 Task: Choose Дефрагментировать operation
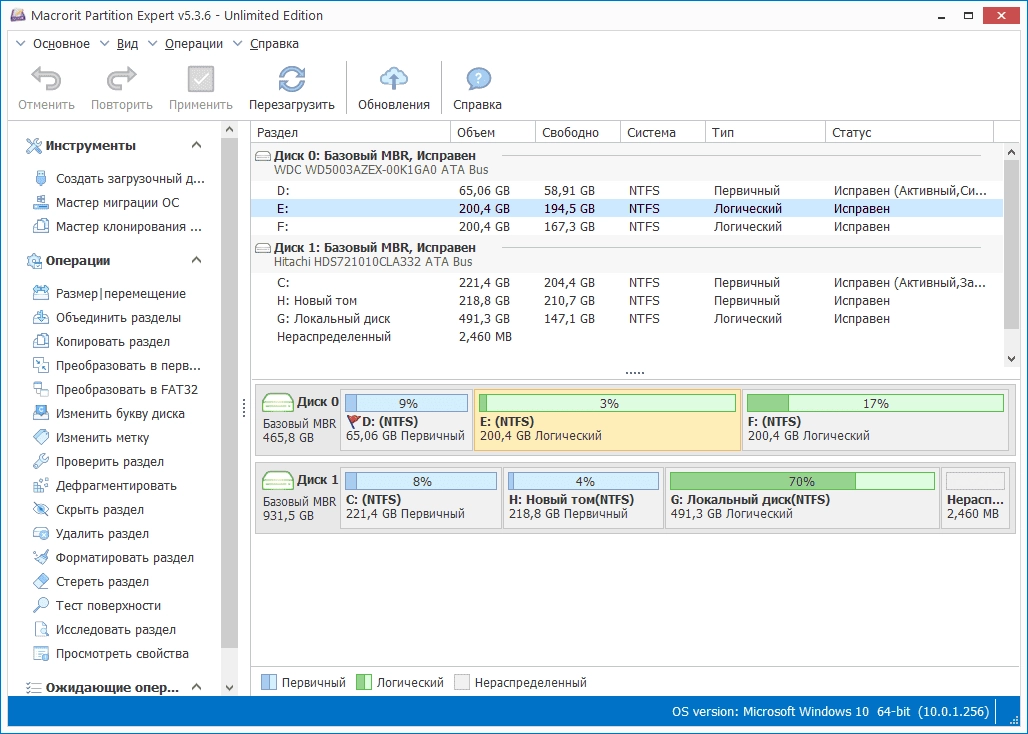105,486
